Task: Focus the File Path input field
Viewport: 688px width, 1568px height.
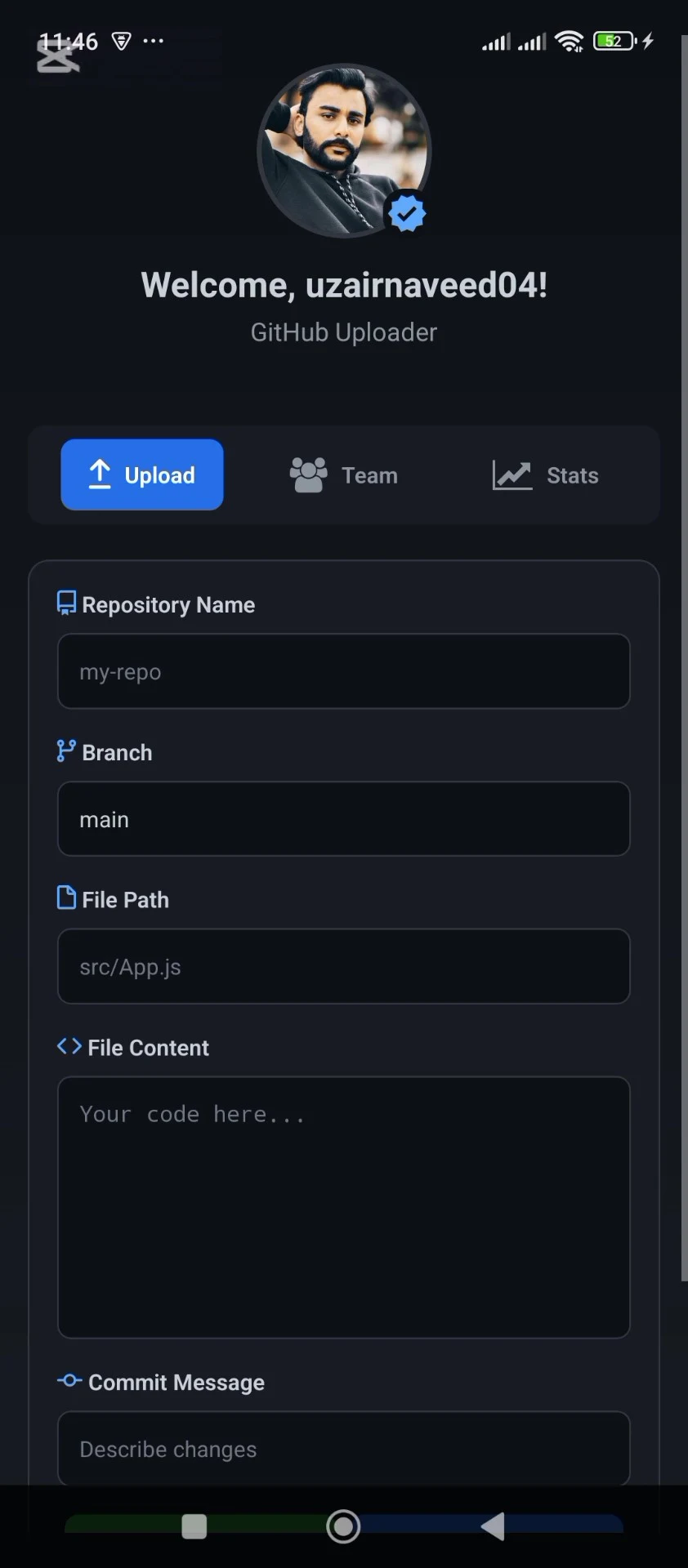Action: coord(344,966)
